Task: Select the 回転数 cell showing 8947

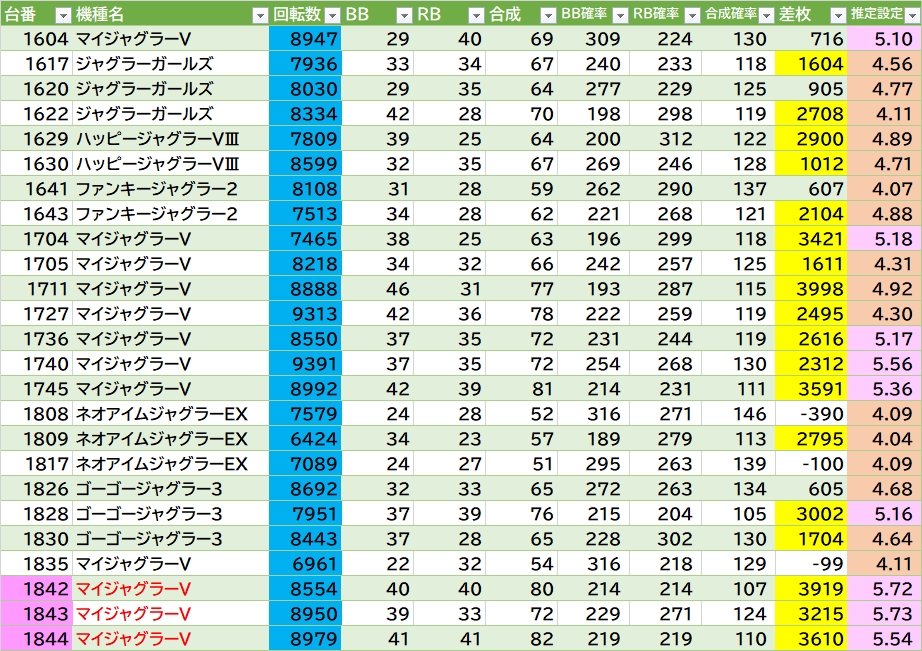Action: pos(305,39)
